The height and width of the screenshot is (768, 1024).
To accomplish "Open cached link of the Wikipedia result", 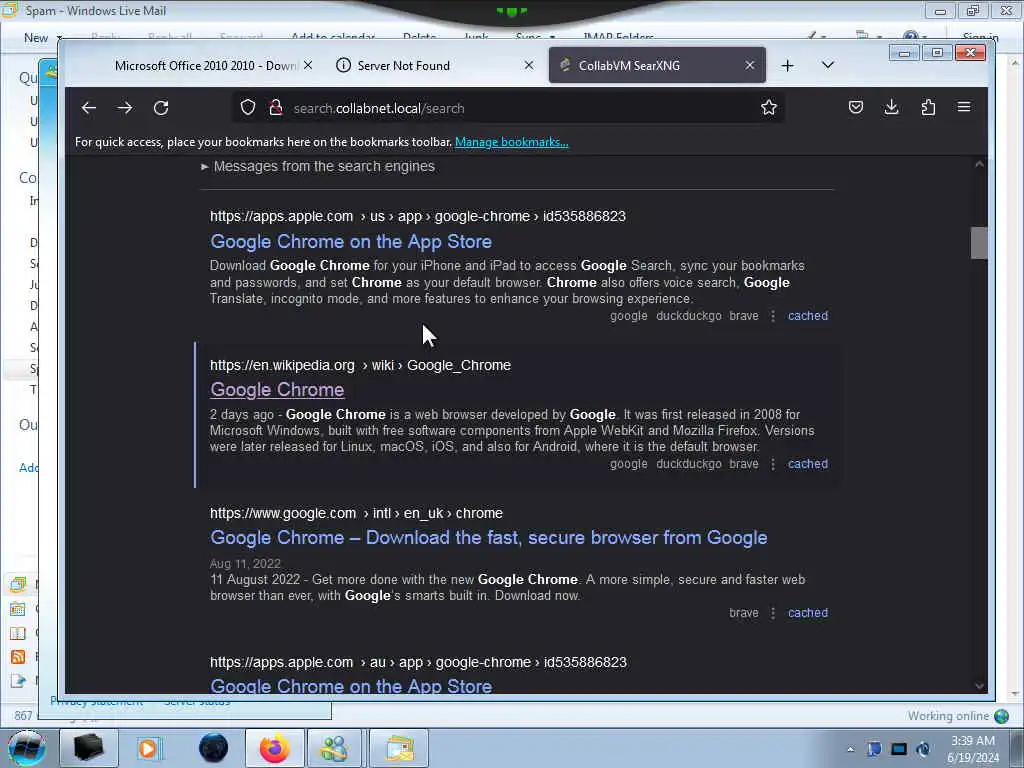I will [808, 464].
